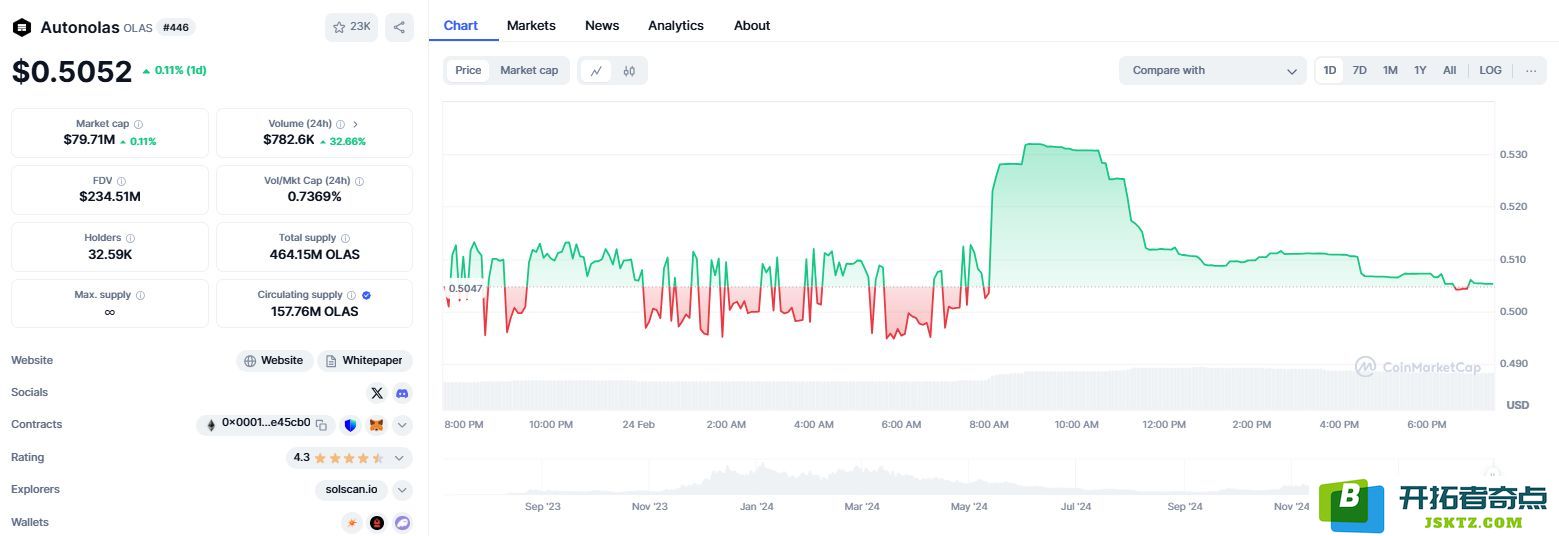Switch to the Analytics tab
This screenshot has width=1559, height=536.
676,25
